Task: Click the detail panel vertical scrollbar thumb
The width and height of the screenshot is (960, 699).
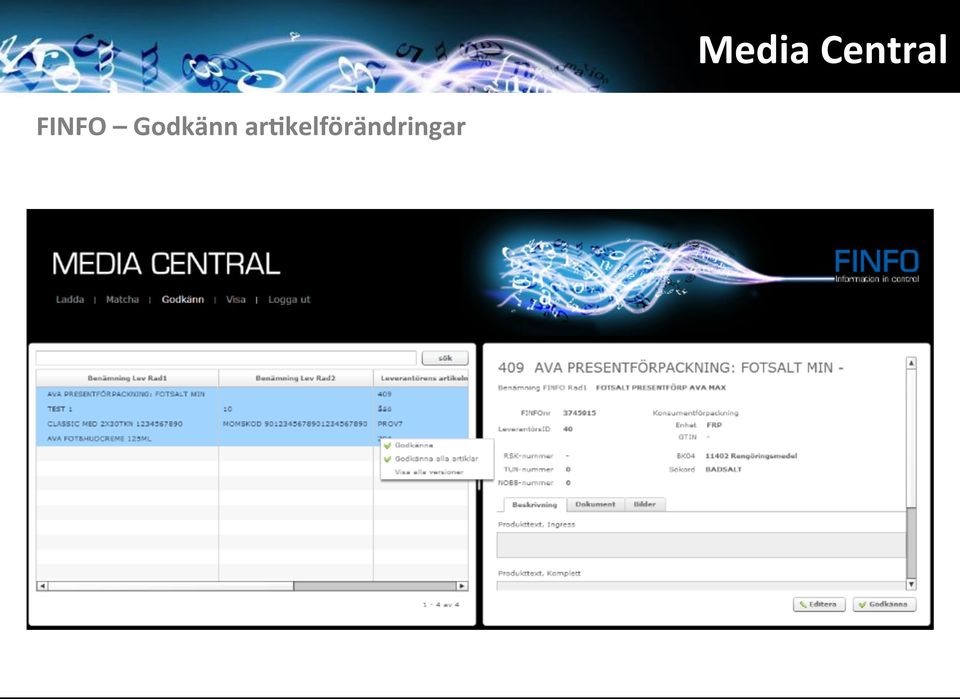Action: tap(911, 543)
